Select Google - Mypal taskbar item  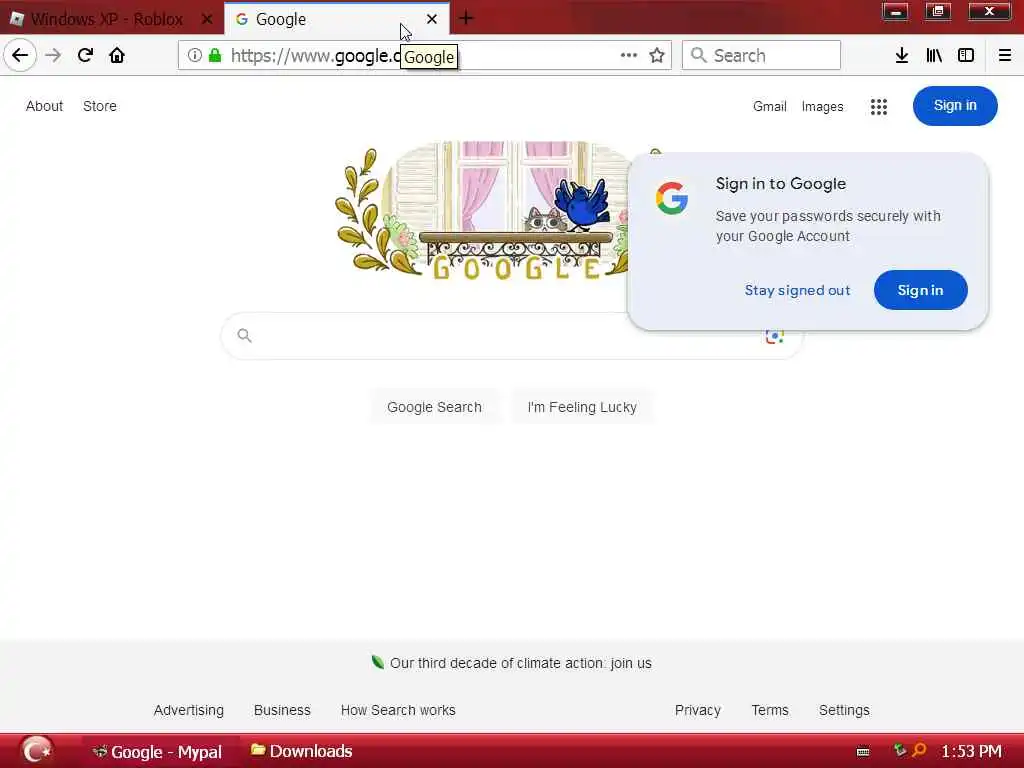pyautogui.click(x=160, y=752)
